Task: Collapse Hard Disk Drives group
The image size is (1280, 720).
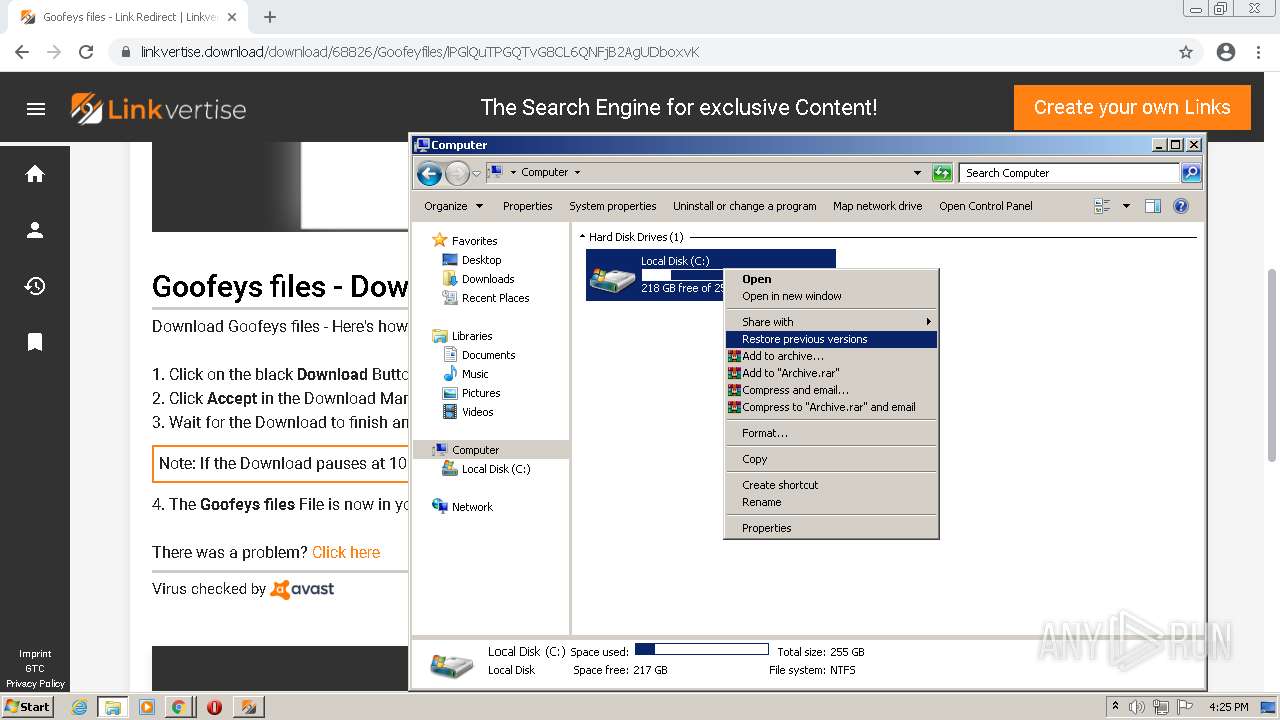Action: 582,237
